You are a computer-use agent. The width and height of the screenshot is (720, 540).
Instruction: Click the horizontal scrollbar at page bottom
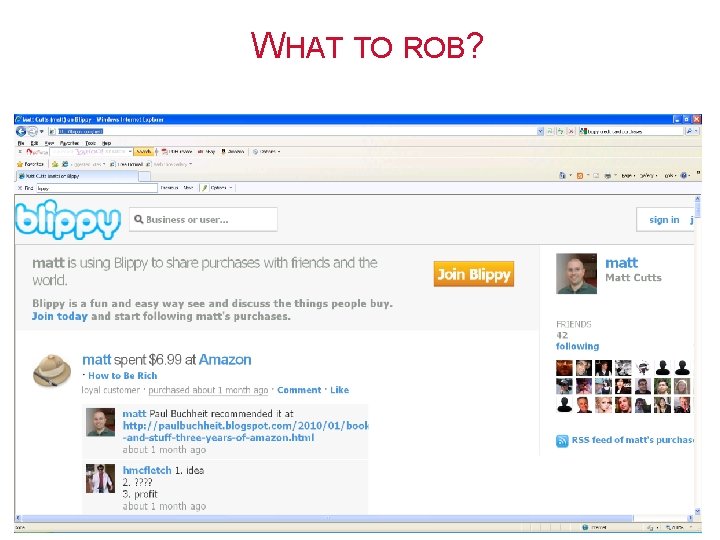[x=354, y=518]
